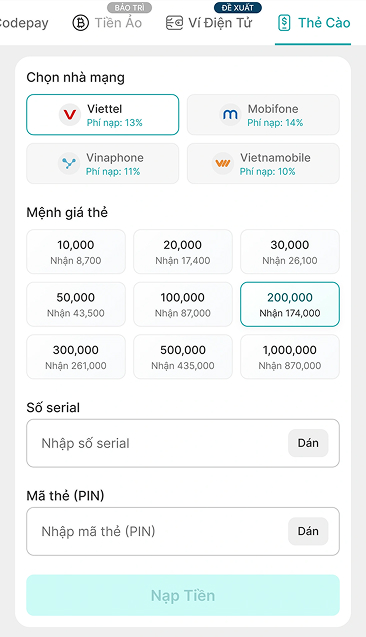This screenshot has height=637, width=366.
Task: Switch to the Ví Điện Tử tab
Action: click(x=210, y=23)
